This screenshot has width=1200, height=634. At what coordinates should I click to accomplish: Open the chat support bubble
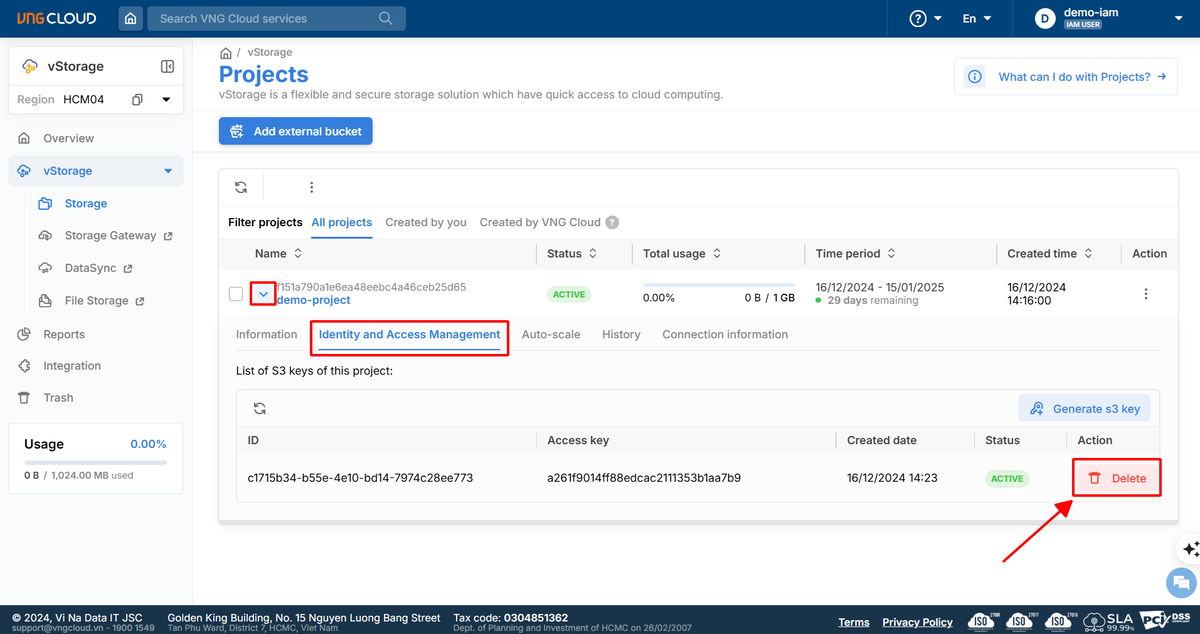(x=1181, y=582)
